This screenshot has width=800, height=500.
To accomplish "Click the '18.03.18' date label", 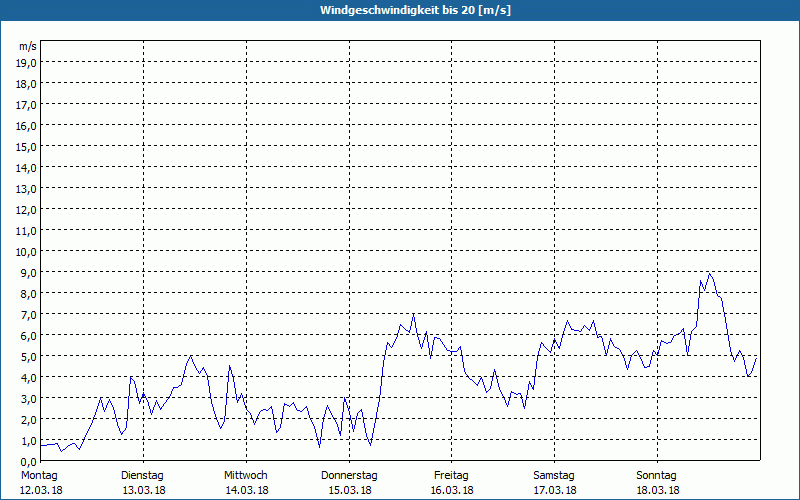I will [658, 490].
